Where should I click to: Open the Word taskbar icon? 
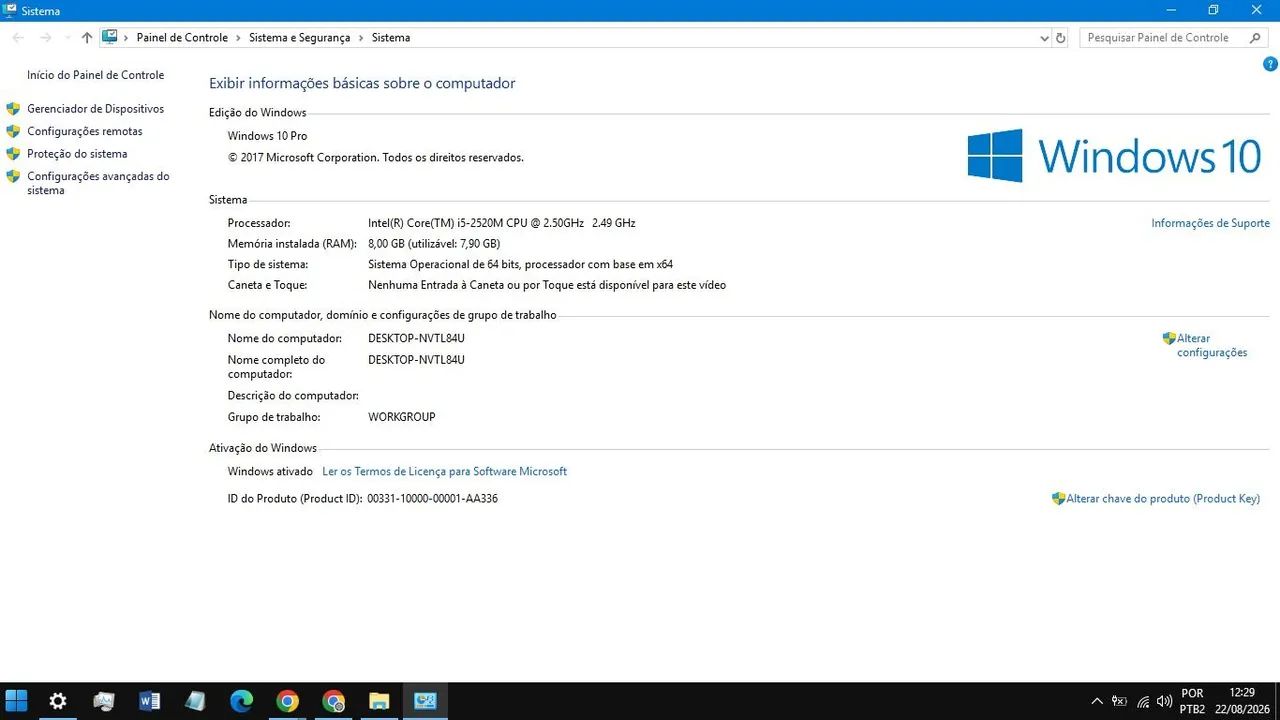pyautogui.click(x=150, y=701)
